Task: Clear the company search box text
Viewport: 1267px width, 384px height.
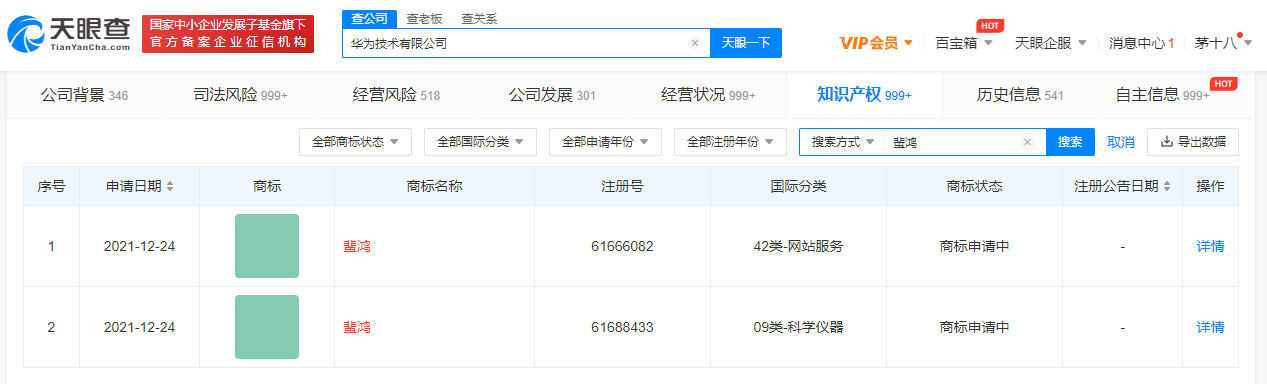Action: click(x=695, y=43)
